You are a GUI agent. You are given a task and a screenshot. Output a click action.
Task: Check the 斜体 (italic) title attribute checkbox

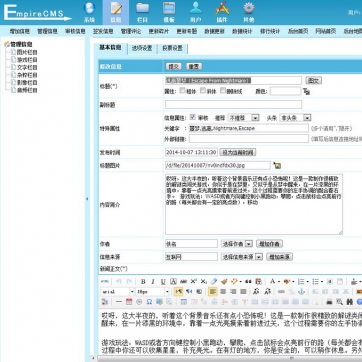[203, 90]
